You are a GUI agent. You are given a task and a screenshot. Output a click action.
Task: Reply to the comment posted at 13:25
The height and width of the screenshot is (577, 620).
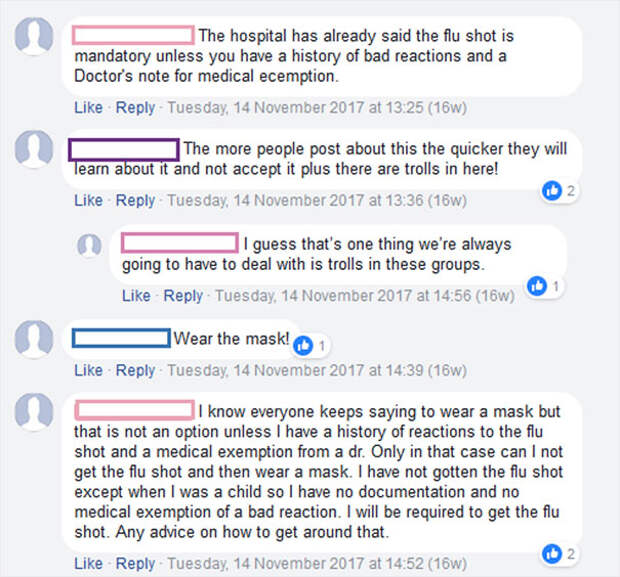135,108
